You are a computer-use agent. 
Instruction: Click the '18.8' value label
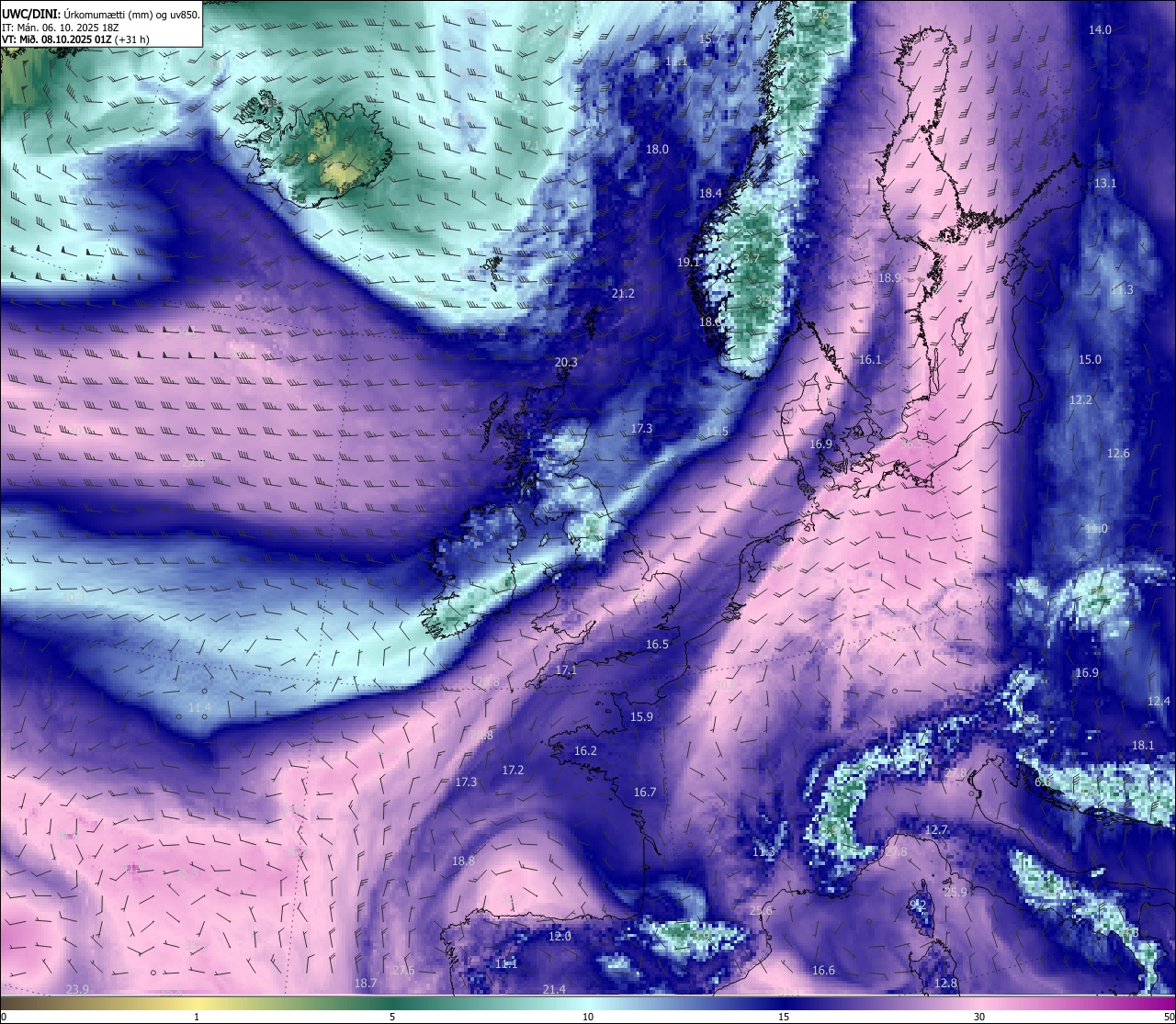pyautogui.click(x=463, y=861)
